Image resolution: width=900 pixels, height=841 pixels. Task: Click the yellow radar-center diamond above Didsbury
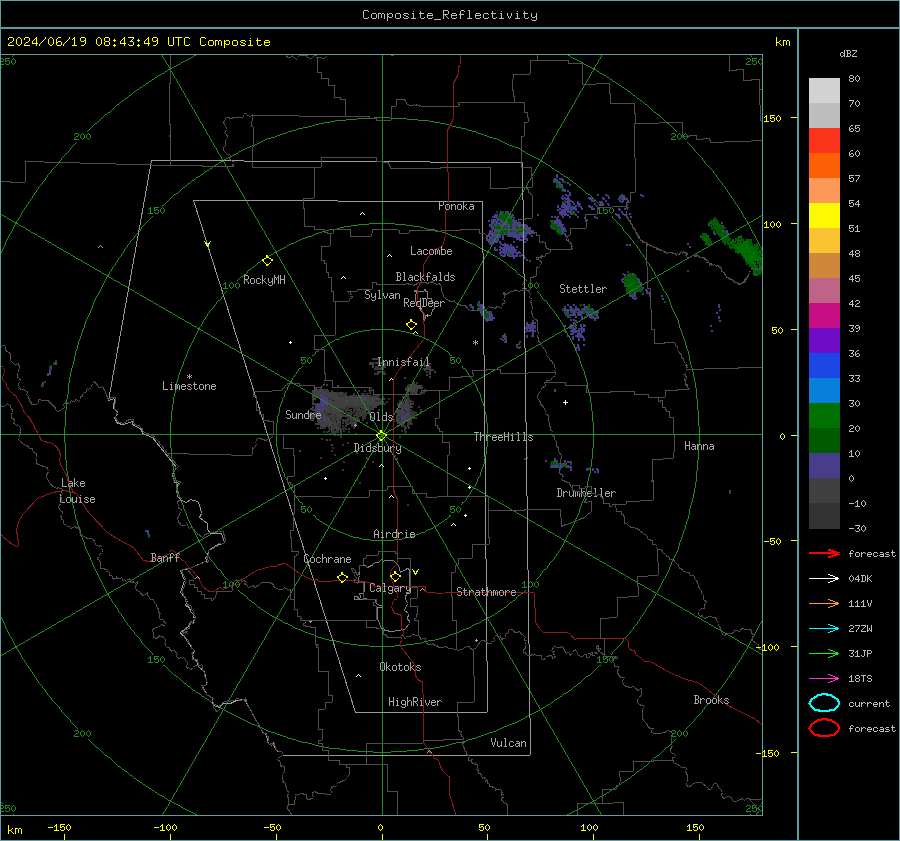tap(381, 436)
